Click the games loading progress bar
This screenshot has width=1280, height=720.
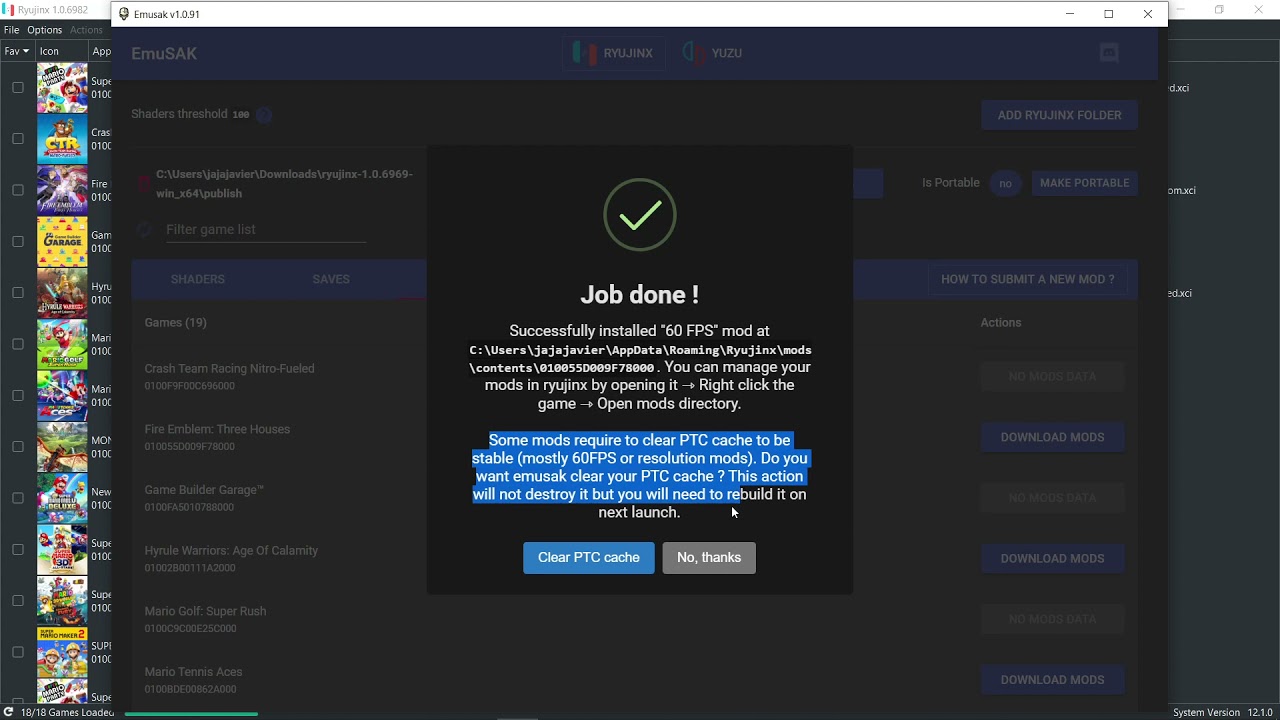click(x=190, y=713)
